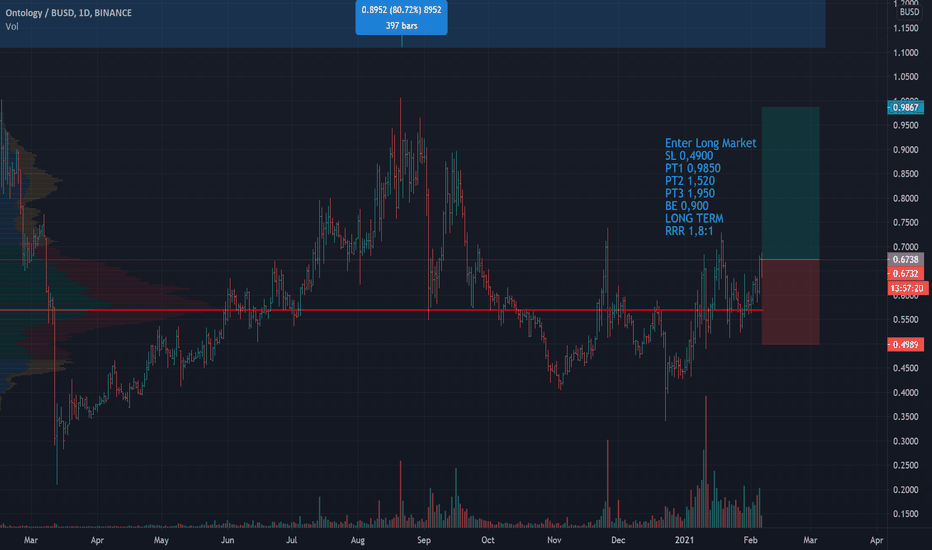This screenshot has width=932, height=550.
Task: Click the 0.8000 price axis tick
Action: point(905,199)
